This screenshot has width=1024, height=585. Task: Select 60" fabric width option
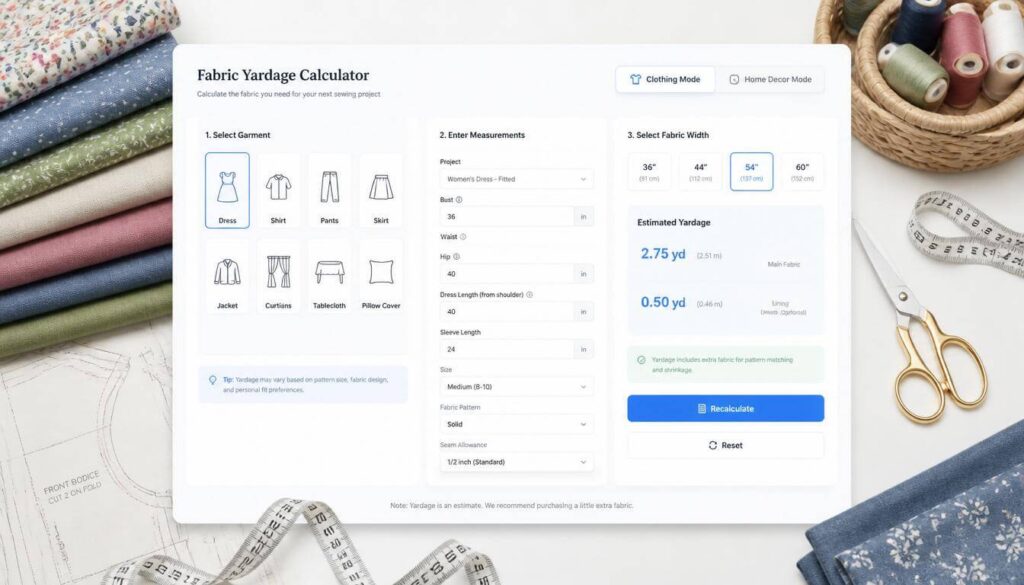(x=803, y=172)
